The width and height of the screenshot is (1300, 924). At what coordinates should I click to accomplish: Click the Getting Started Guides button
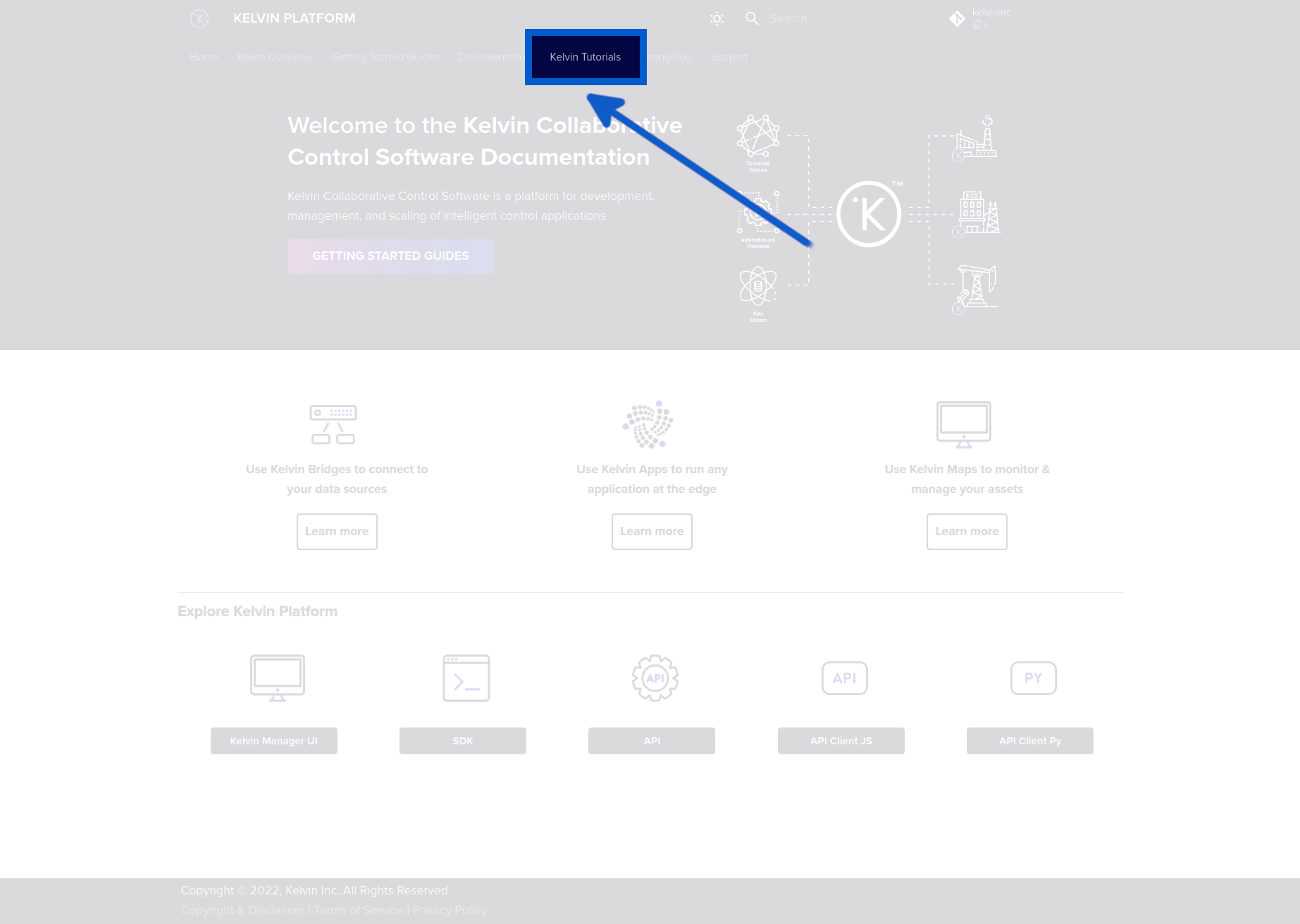[x=390, y=256]
